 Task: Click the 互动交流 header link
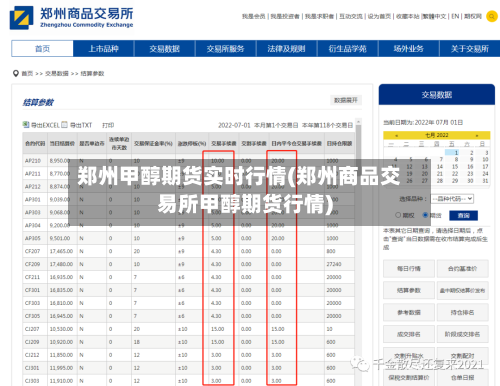tap(351, 16)
